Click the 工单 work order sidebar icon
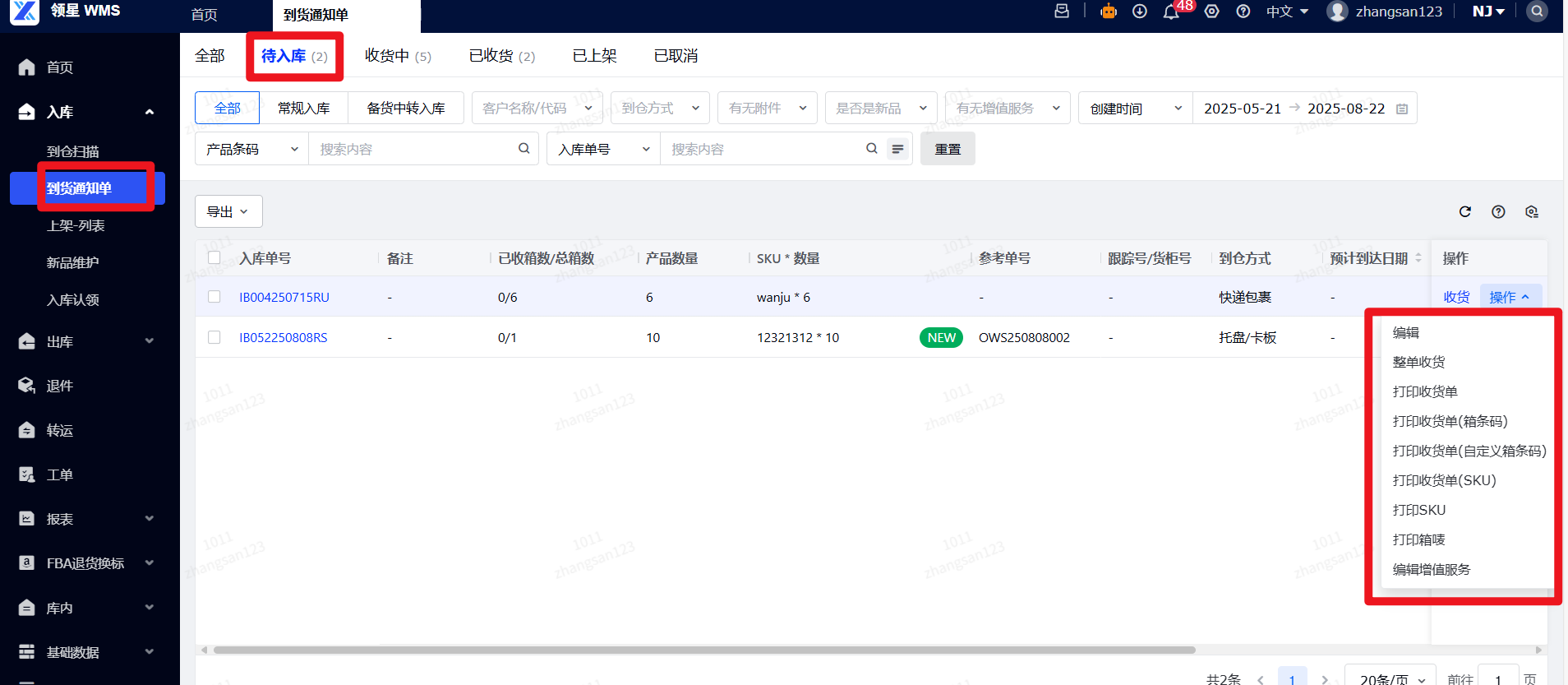The image size is (1568, 685). point(27,474)
